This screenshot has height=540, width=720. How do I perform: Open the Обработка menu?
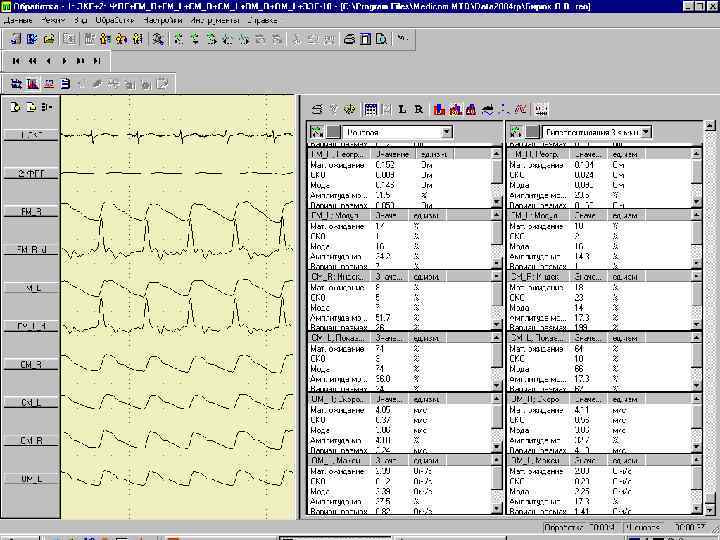115,20
